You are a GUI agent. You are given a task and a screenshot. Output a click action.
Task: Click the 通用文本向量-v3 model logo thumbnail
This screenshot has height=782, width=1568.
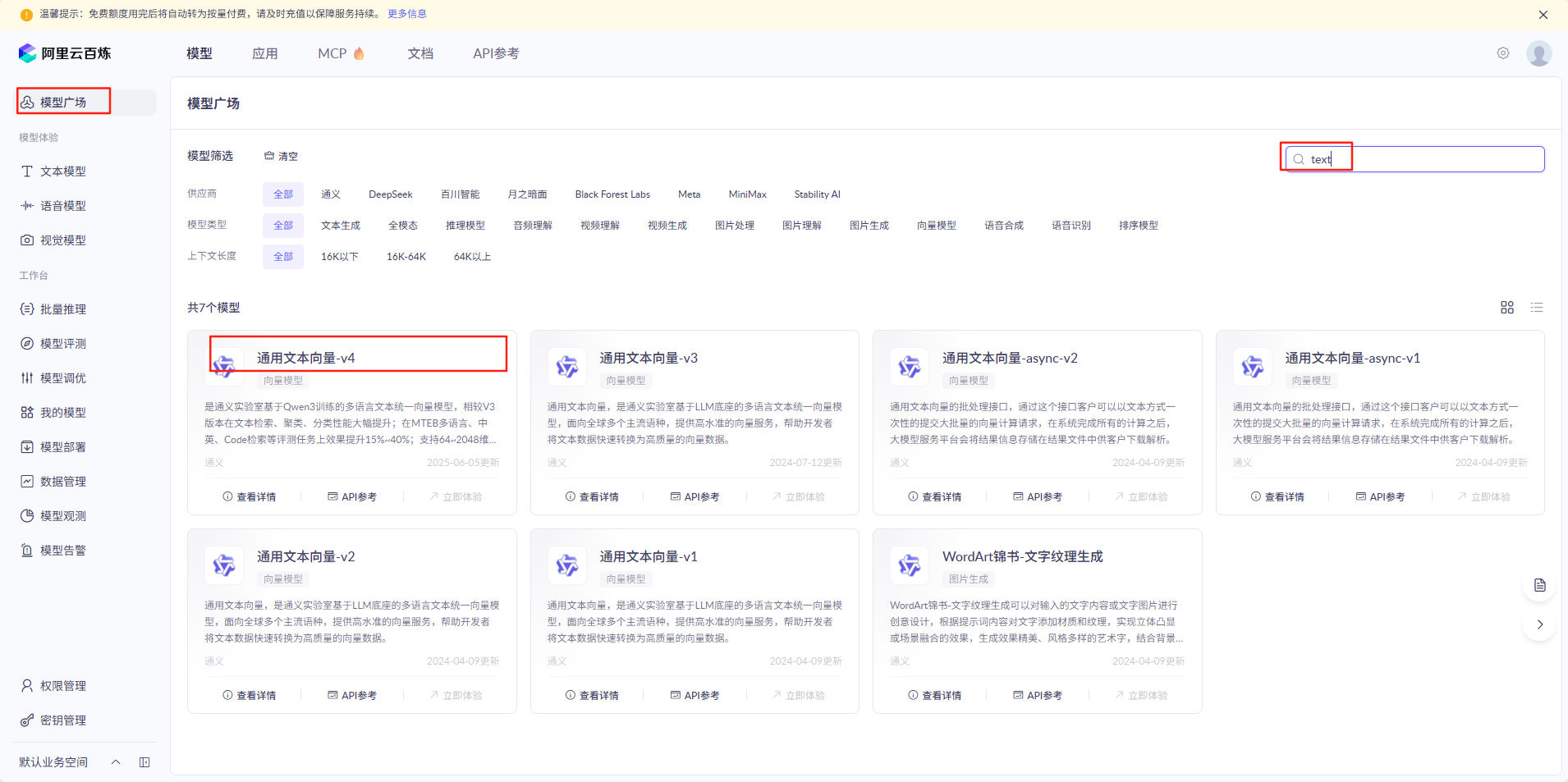tap(567, 367)
